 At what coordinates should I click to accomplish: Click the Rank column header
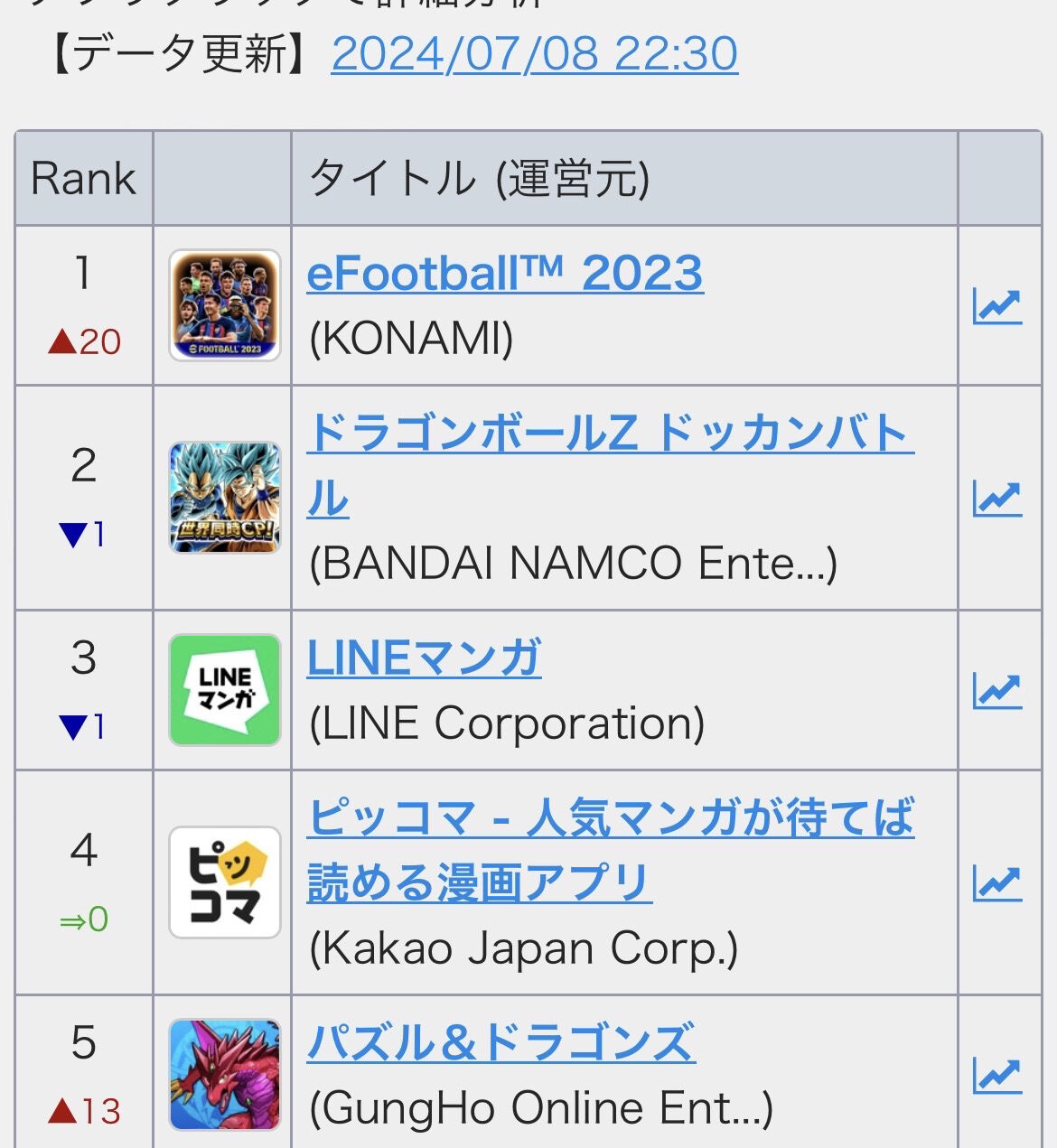point(84,178)
